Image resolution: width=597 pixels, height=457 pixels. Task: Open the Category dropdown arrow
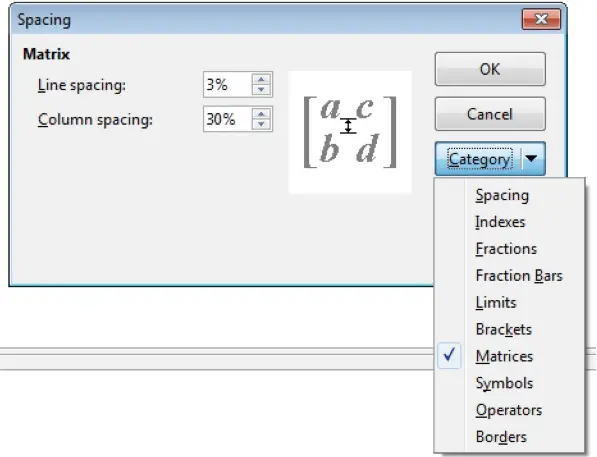click(x=532, y=158)
